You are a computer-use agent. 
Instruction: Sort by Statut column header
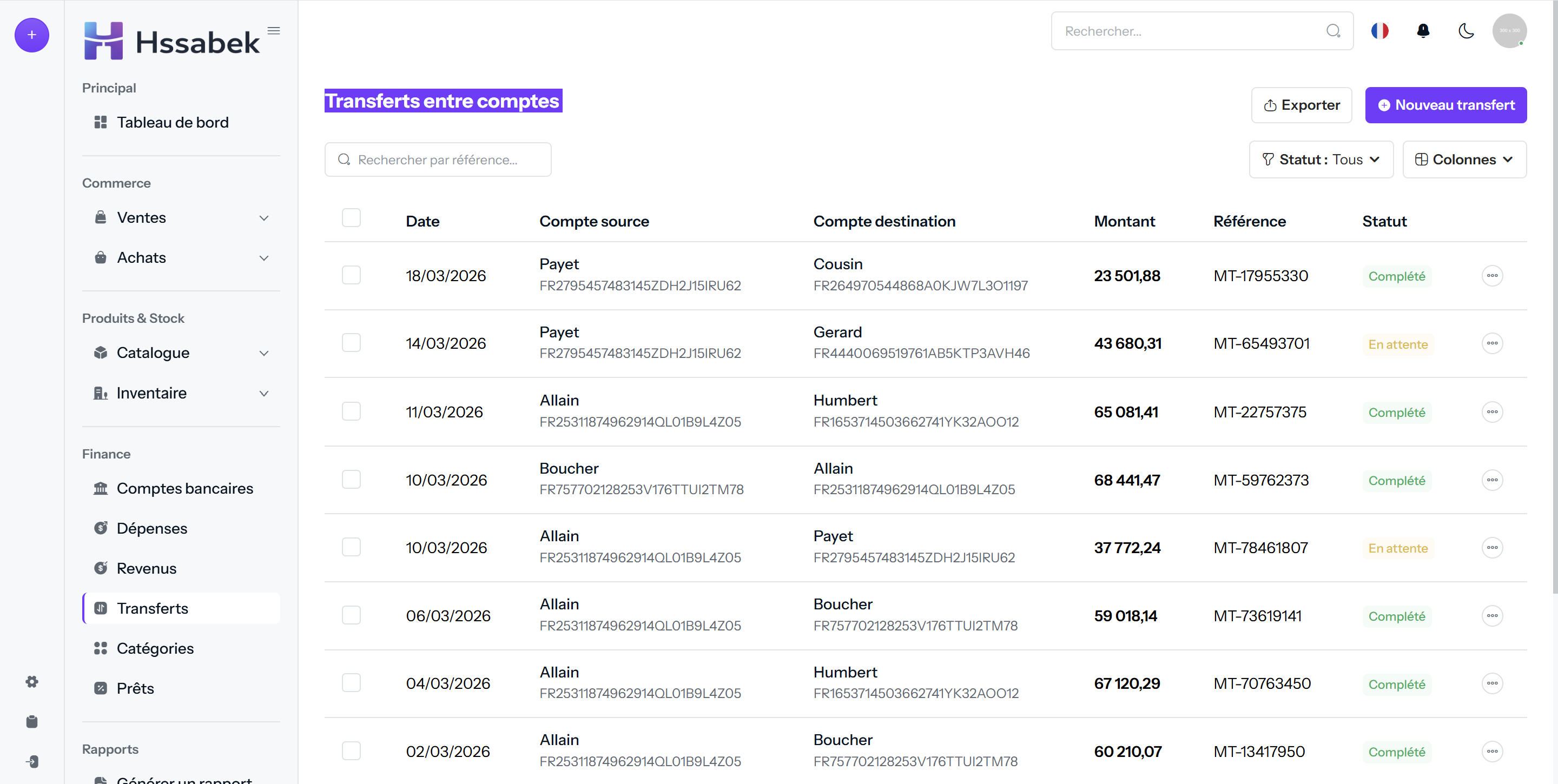pyautogui.click(x=1384, y=222)
